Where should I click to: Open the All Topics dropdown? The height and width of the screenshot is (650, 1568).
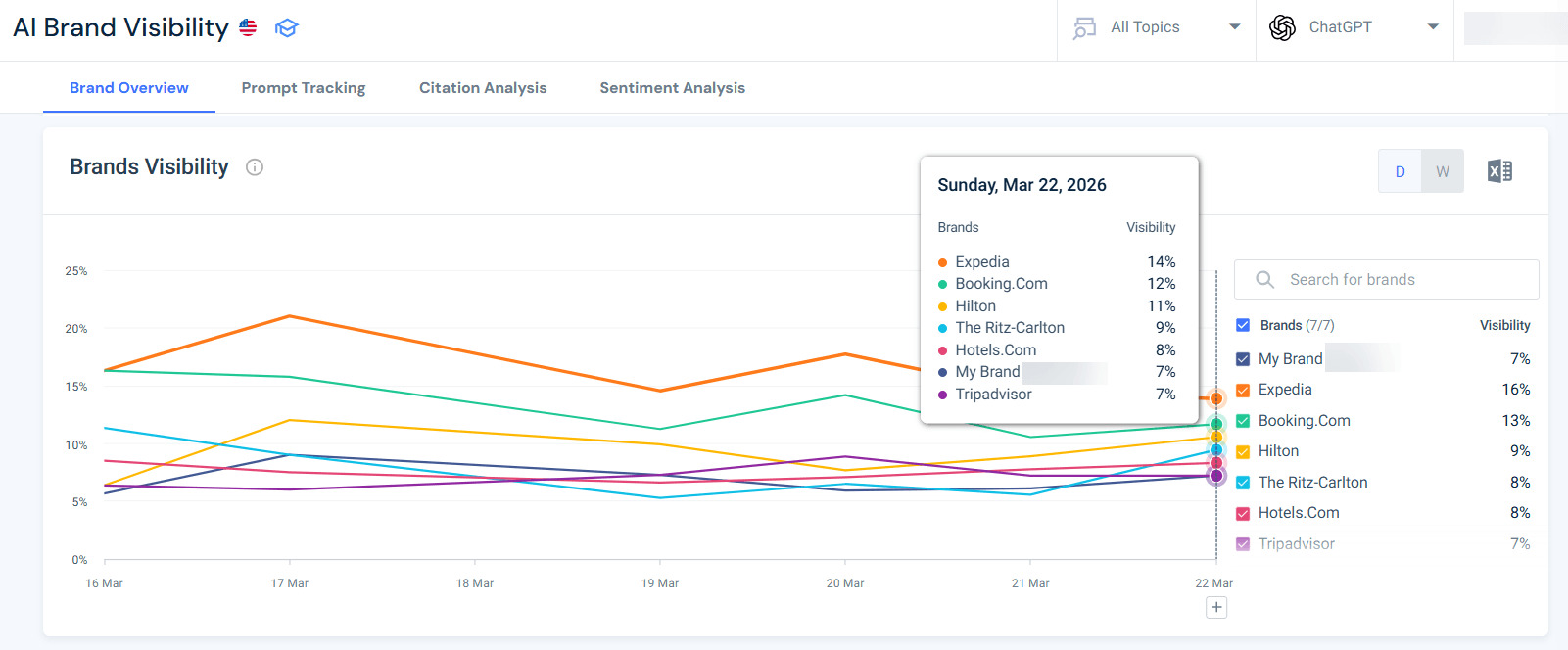click(x=1157, y=27)
